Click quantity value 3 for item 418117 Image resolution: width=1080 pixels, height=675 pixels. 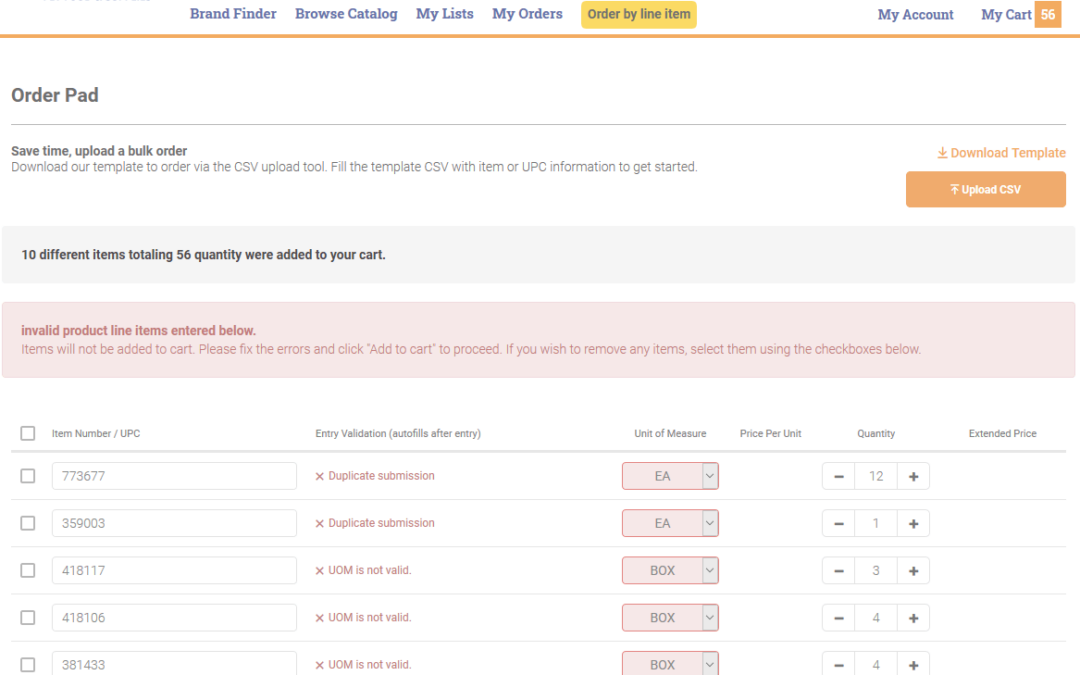tap(876, 570)
